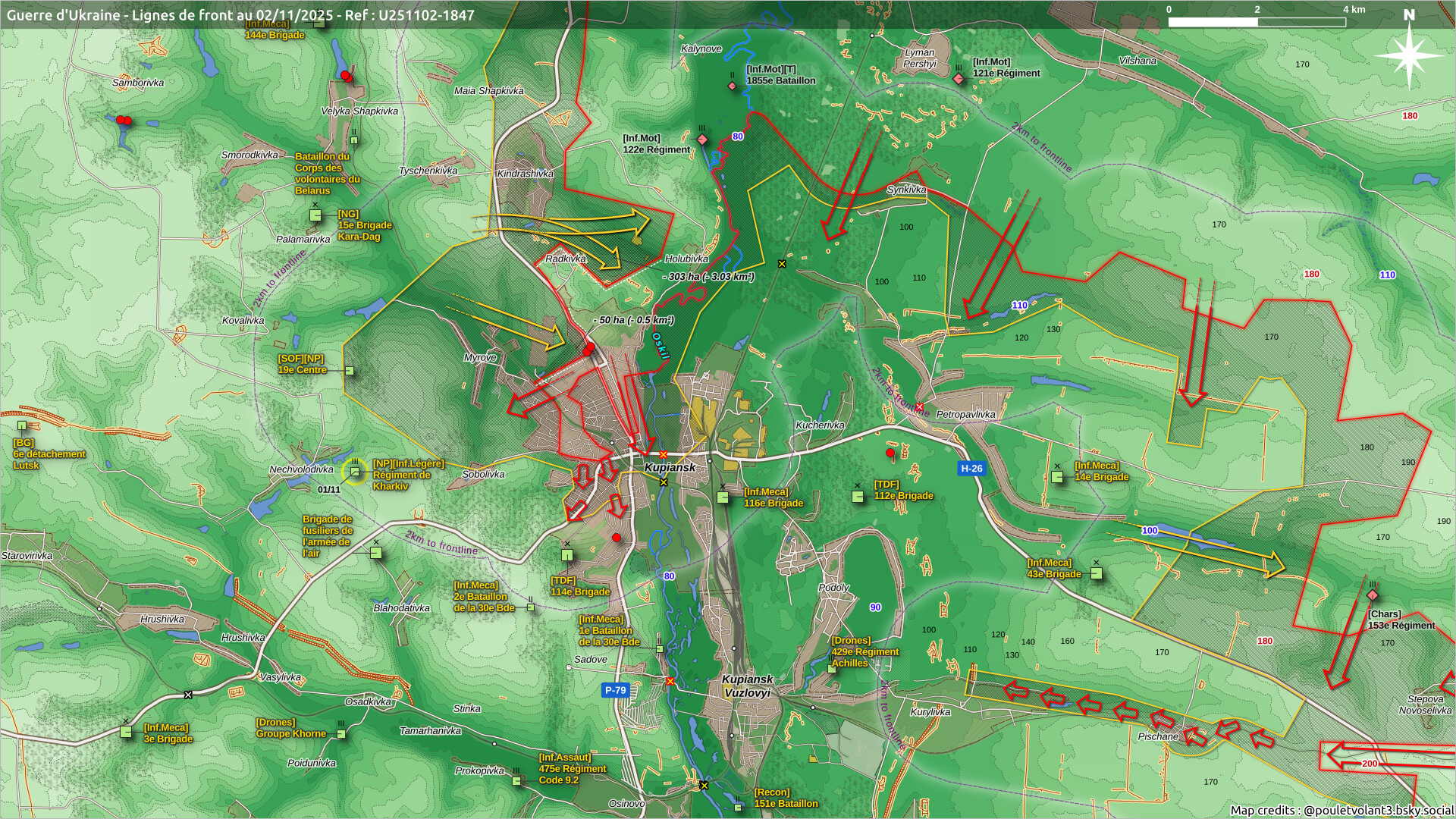Viewport: 1456px width, 819px height.
Task: Click the 19e Centre SOF unit icon
Action: 350,371
